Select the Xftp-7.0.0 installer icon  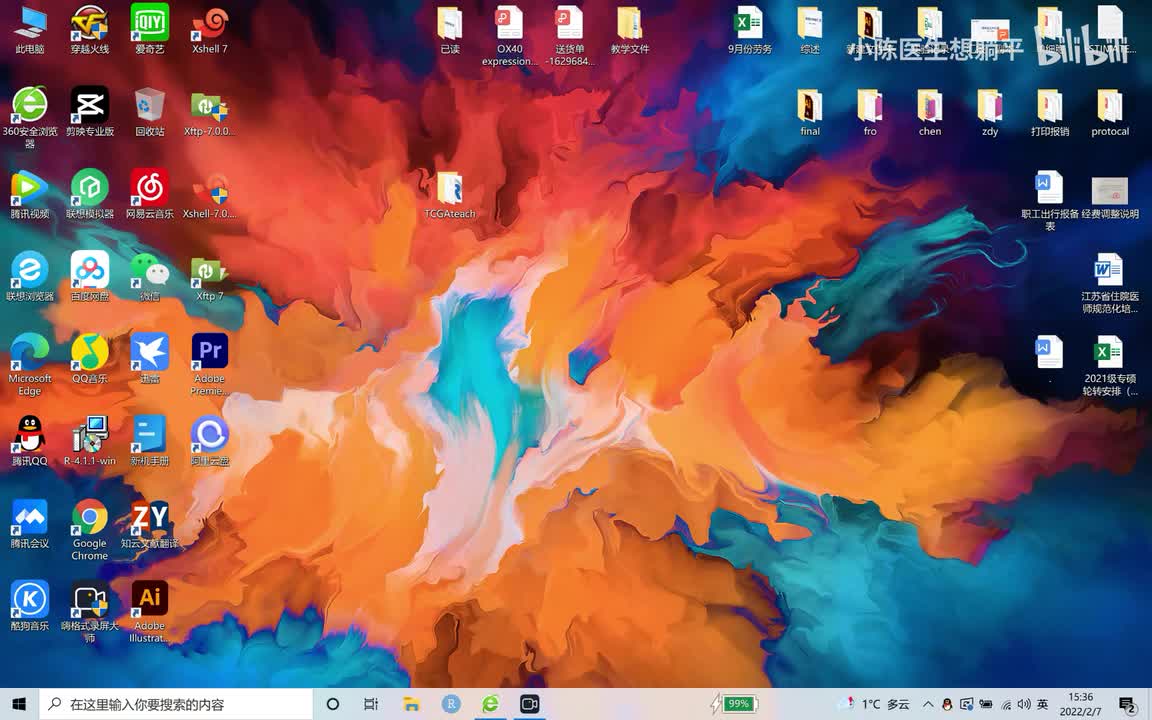(210, 112)
